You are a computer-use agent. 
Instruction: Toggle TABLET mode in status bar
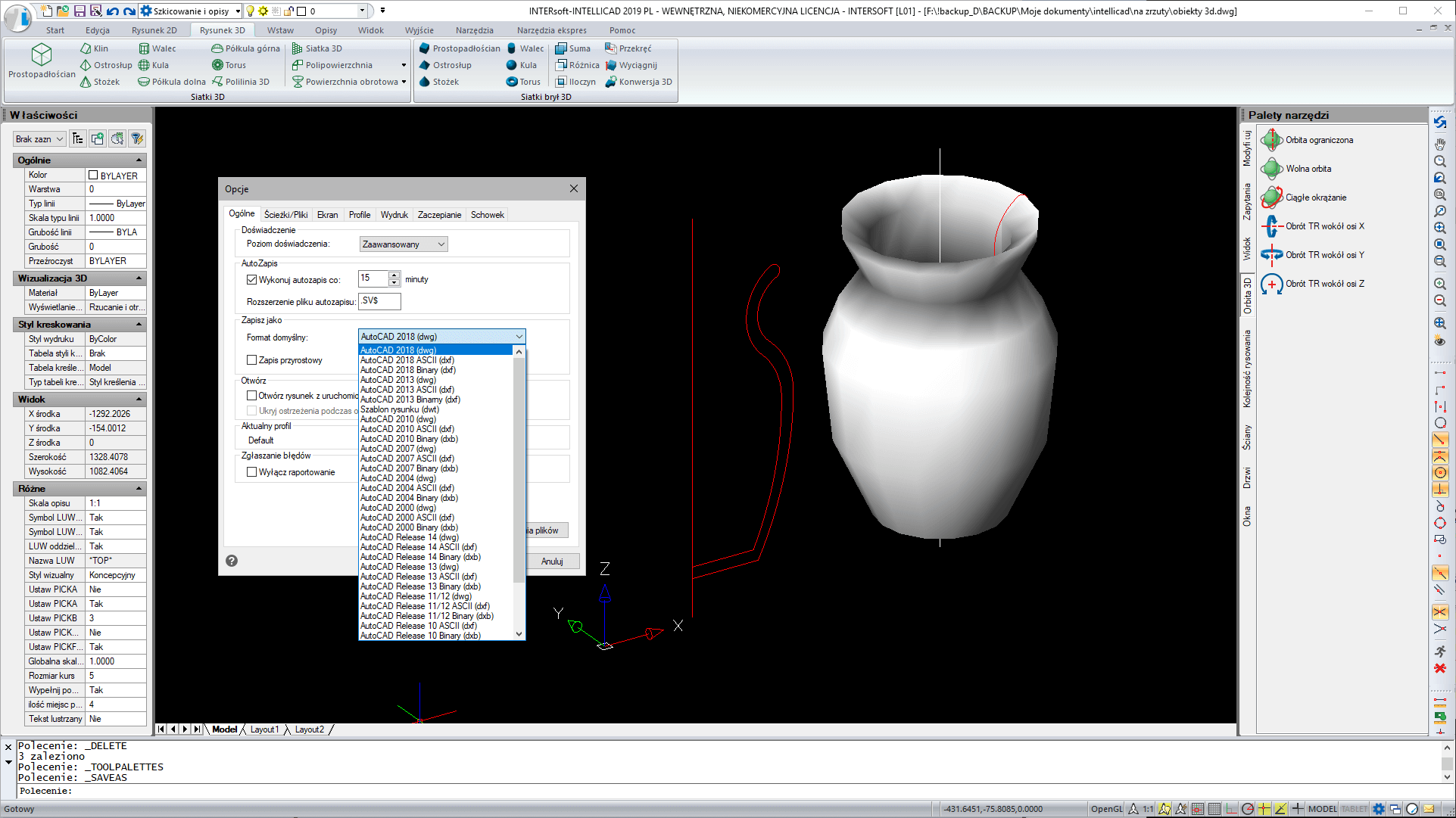1355,809
